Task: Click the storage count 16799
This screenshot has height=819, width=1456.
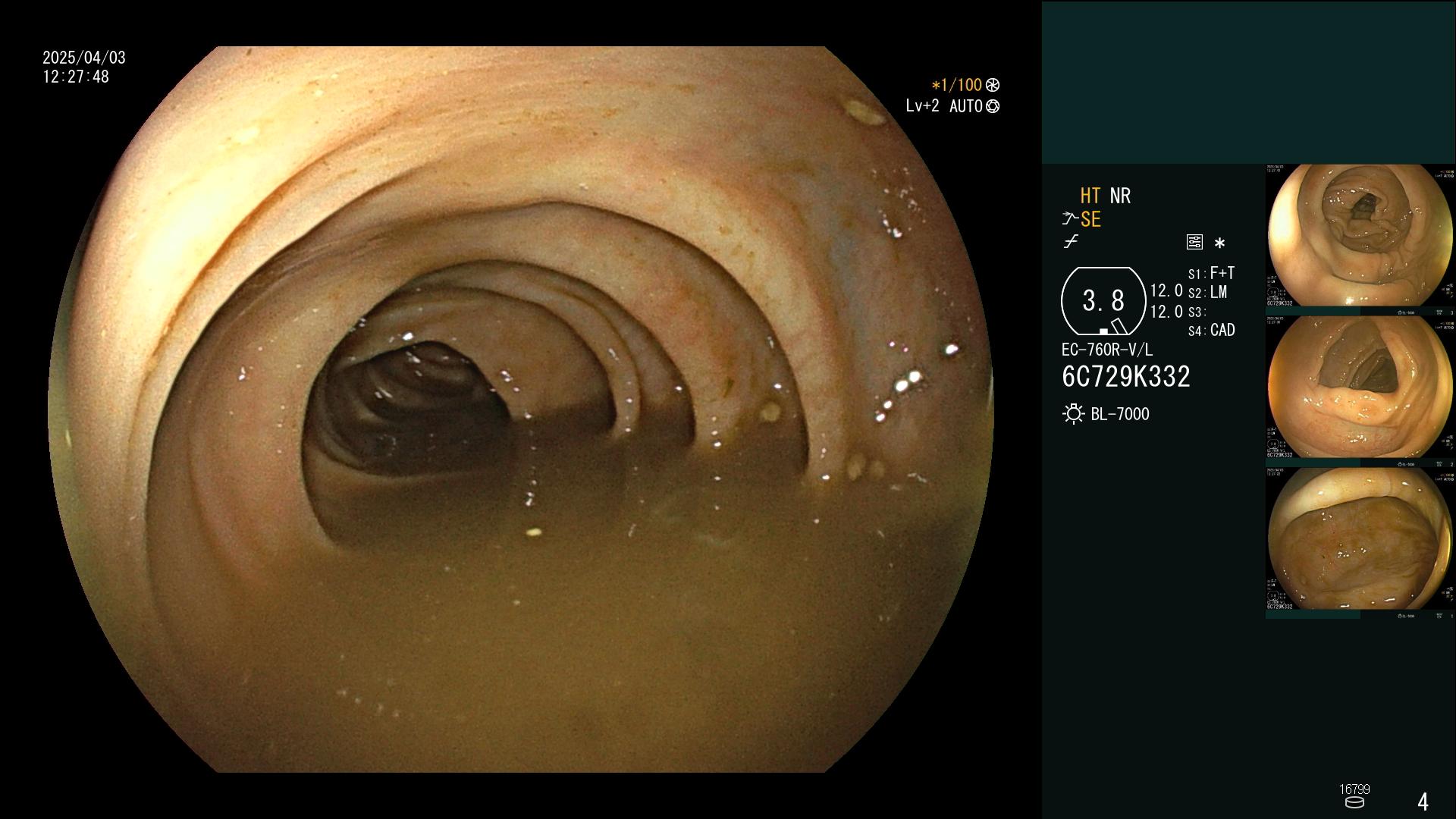Action: 1354,789
